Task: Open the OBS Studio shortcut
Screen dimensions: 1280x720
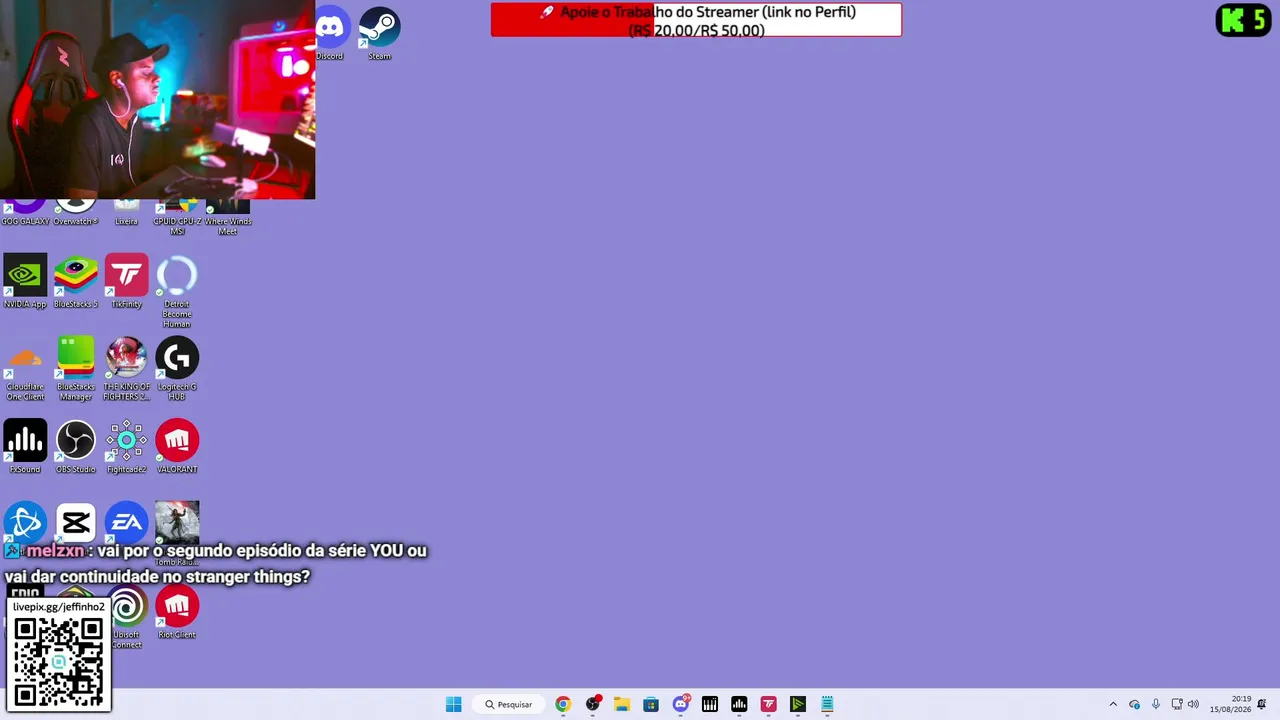Action: pyautogui.click(x=76, y=440)
